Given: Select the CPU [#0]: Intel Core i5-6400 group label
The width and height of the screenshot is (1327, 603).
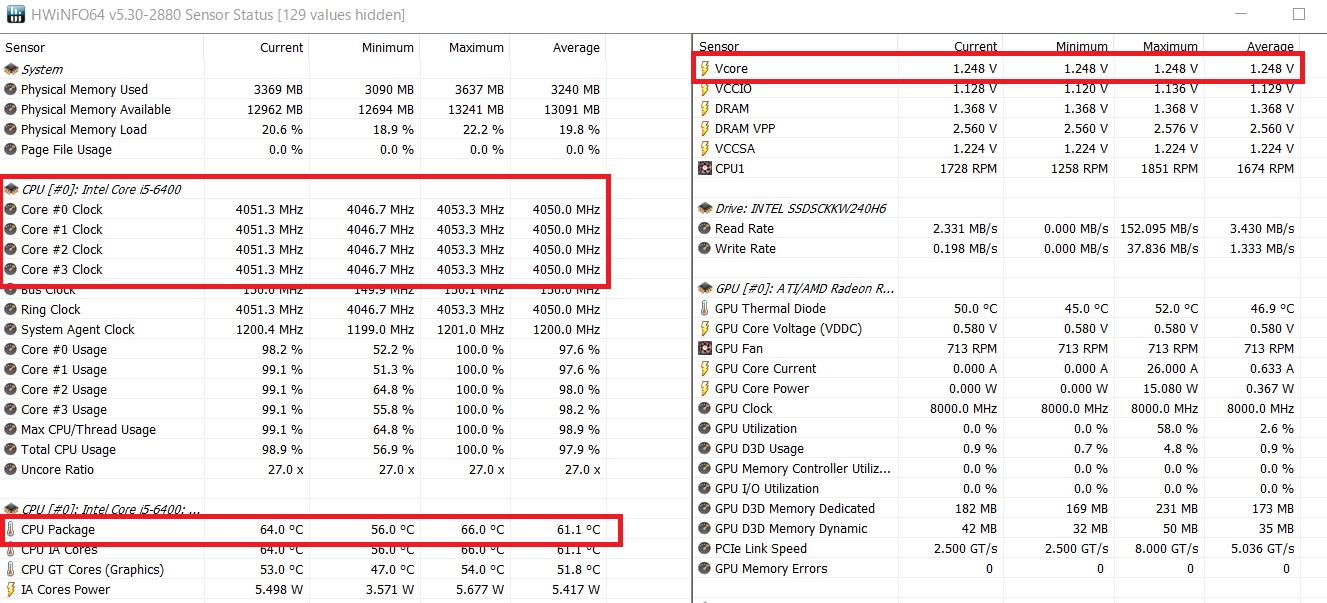Looking at the screenshot, I should coord(101,189).
